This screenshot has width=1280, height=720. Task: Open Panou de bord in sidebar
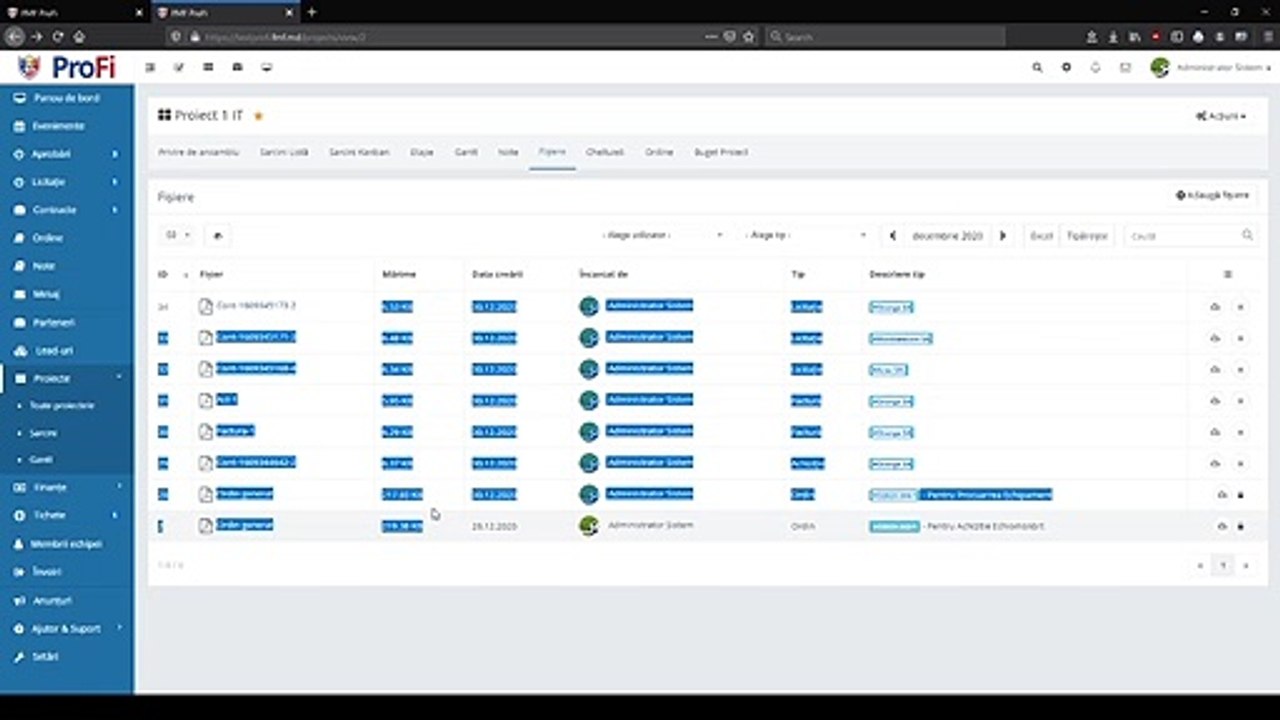pyautogui.click(x=66, y=98)
